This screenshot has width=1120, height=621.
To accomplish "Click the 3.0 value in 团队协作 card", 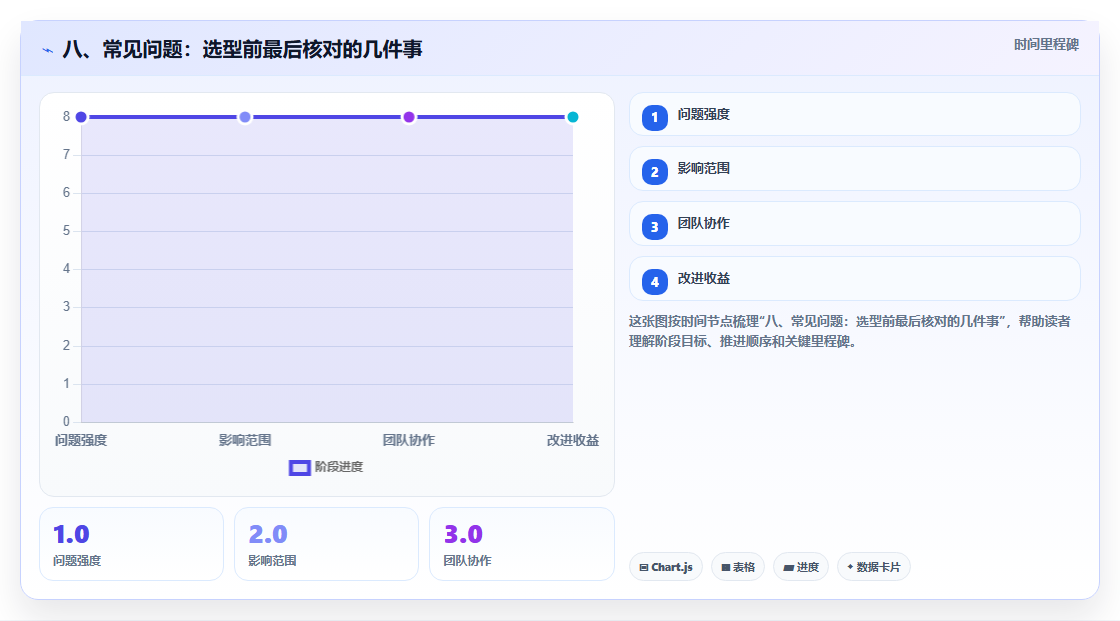I will (463, 535).
